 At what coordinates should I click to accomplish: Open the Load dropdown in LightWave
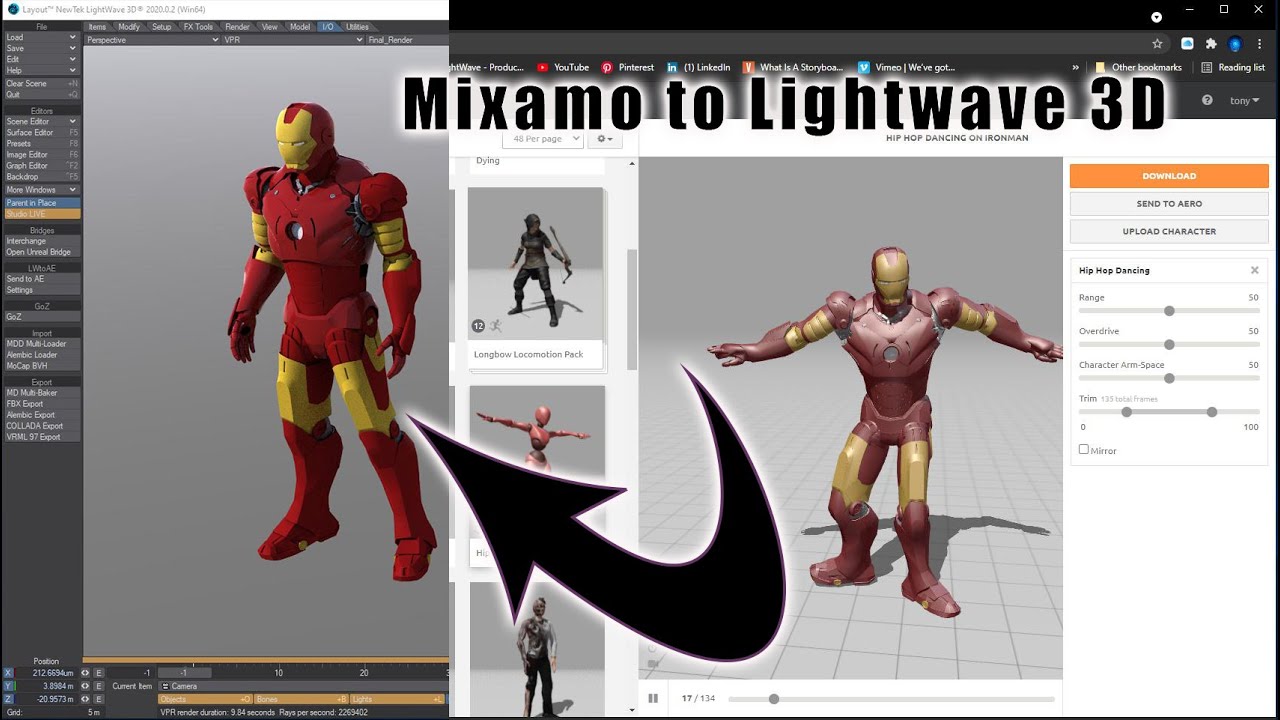click(41, 37)
